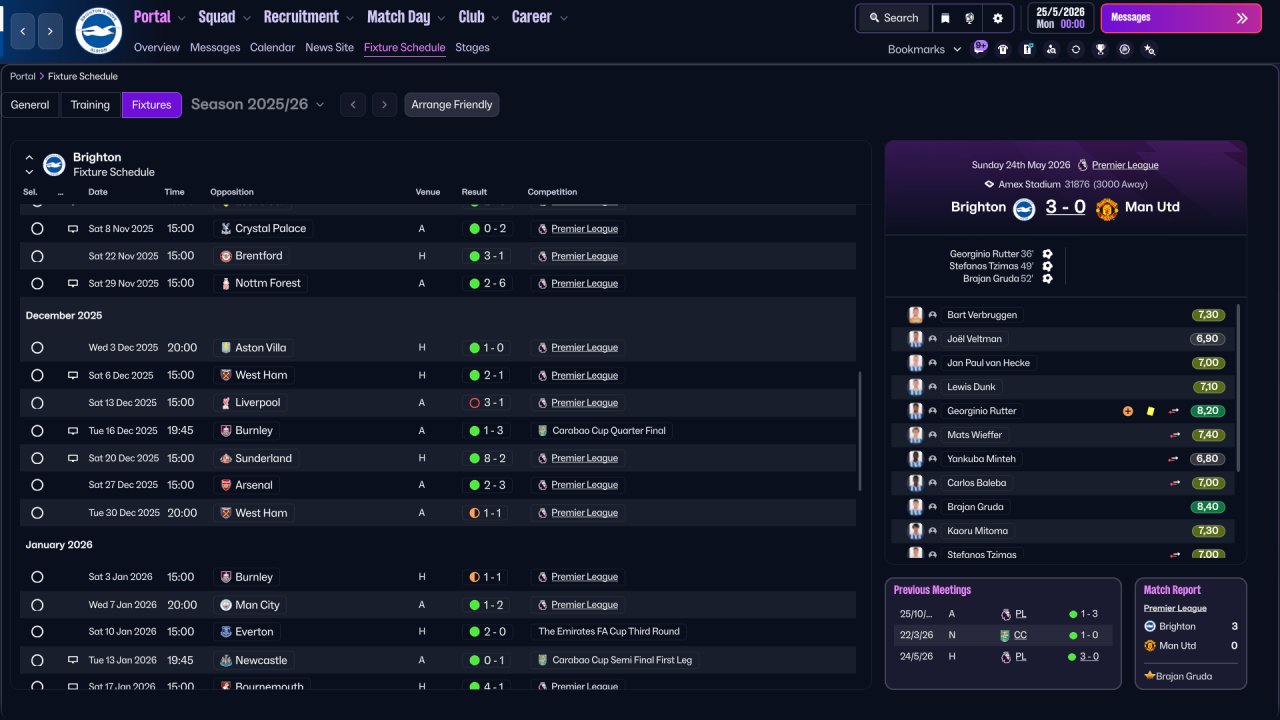The image size is (1280, 720).
Task: Click the TV icon on the Crystal Palace row
Action: tap(72, 229)
